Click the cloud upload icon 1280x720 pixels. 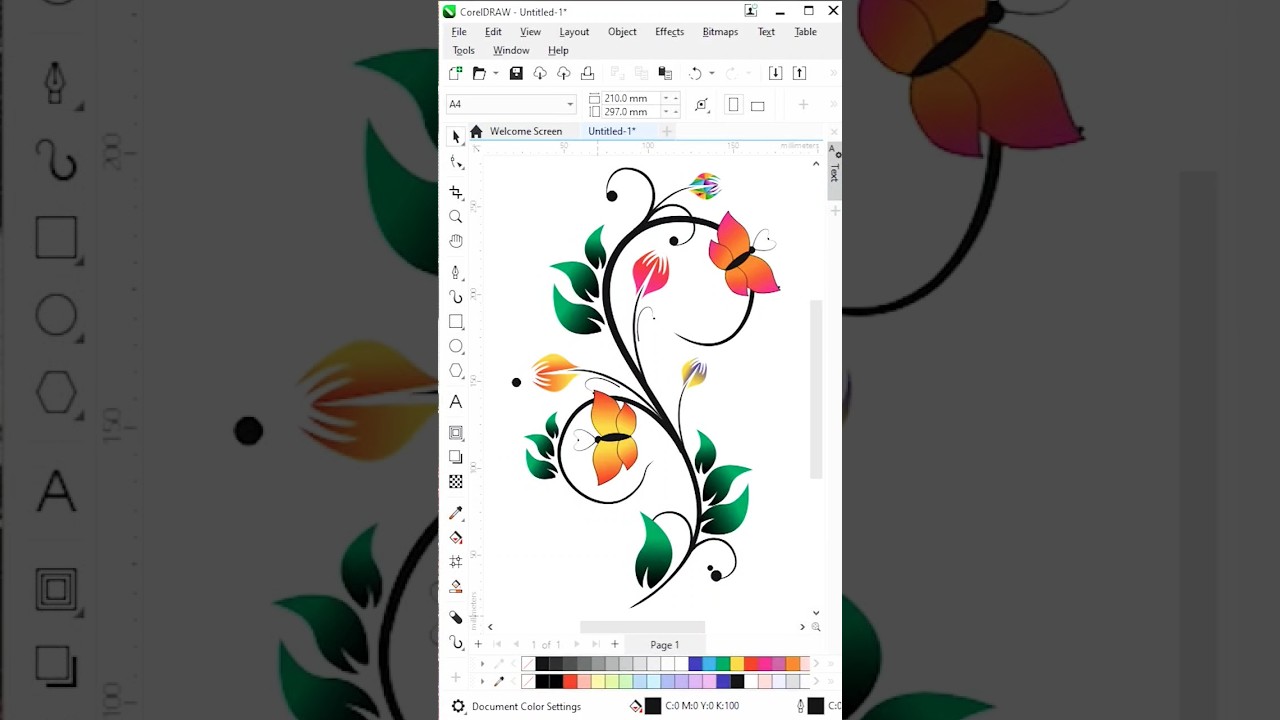point(564,73)
